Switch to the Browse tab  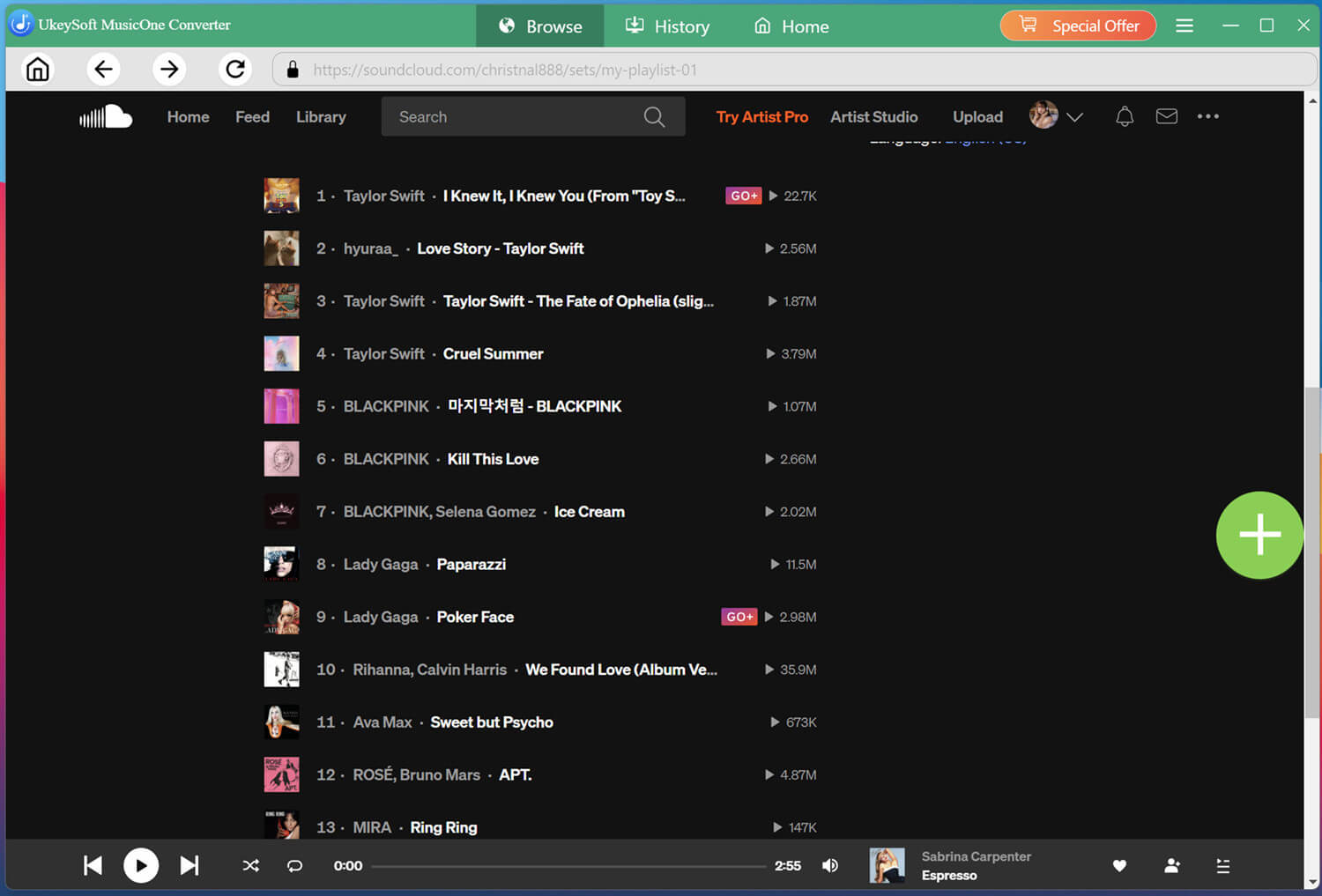[x=540, y=26]
